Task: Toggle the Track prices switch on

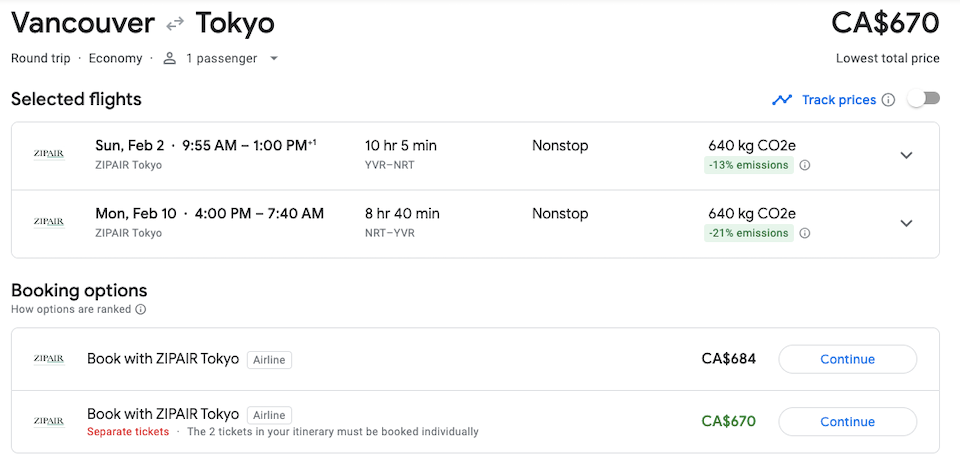Action: click(x=923, y=99)
